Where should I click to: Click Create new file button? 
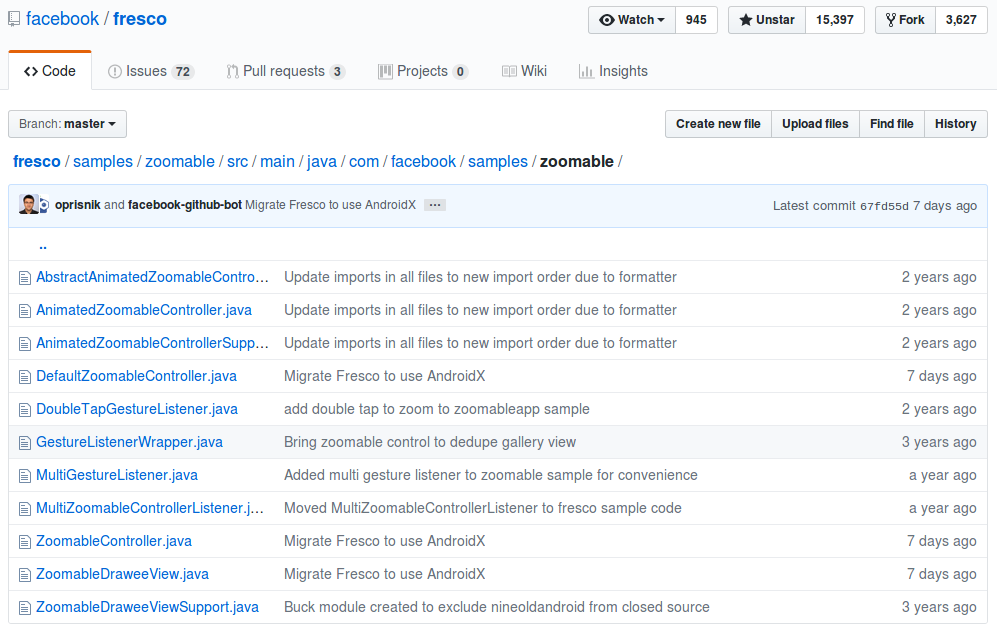click(x=718, y=124)
